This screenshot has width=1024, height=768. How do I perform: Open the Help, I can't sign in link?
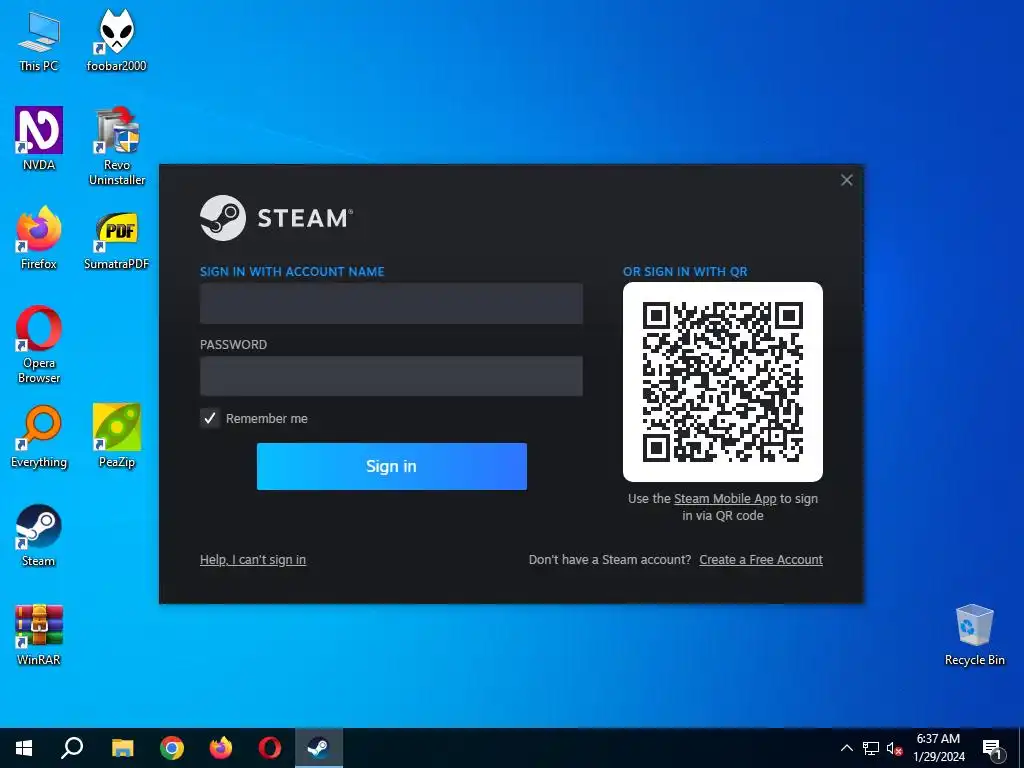point(253,560)
